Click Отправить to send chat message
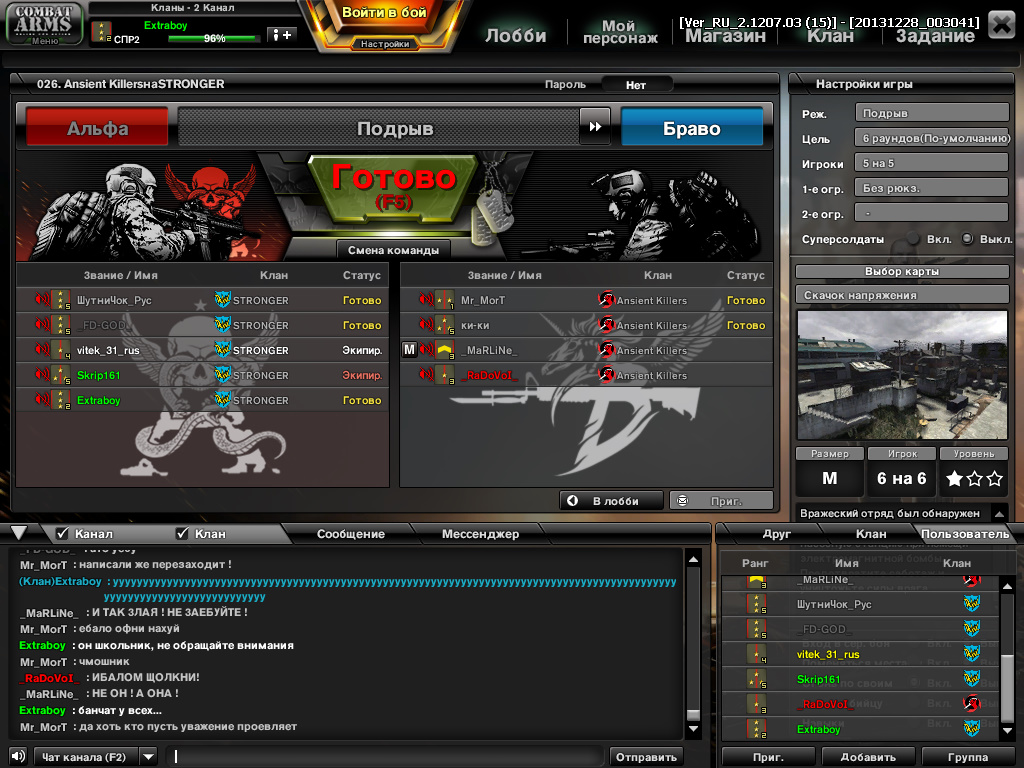The image size is (1024, 768). click(647, 757)
